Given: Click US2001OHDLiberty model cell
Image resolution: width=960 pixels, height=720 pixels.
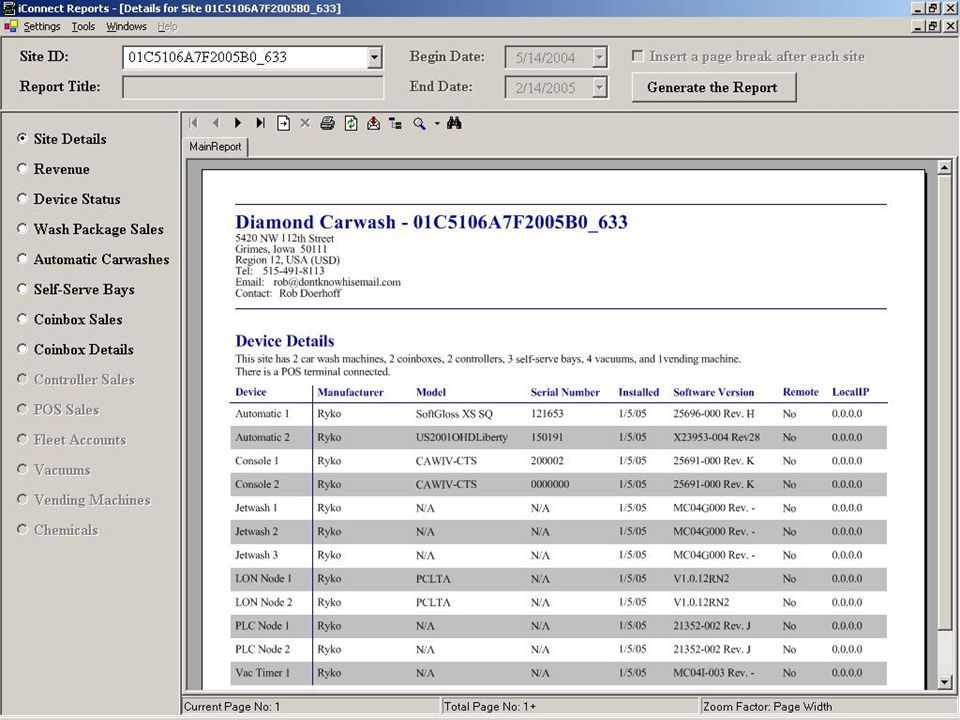Looking at the screenshot, I should (x=462, y=437).
